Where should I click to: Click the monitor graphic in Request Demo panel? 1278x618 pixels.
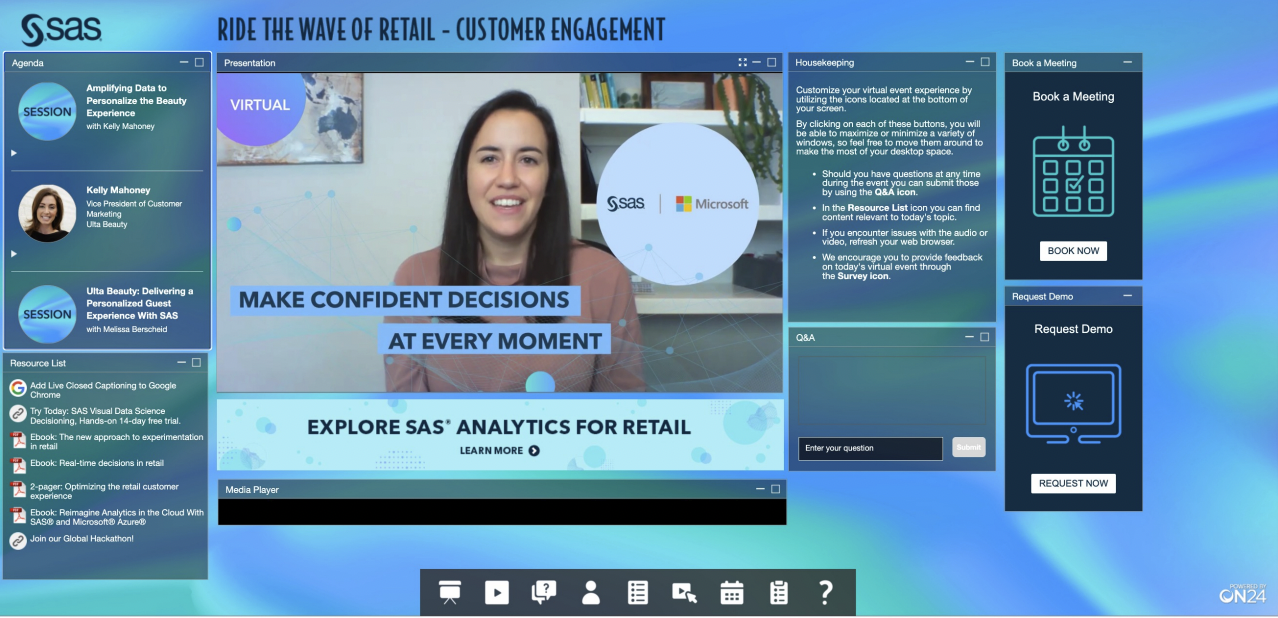coord(1073,403)
